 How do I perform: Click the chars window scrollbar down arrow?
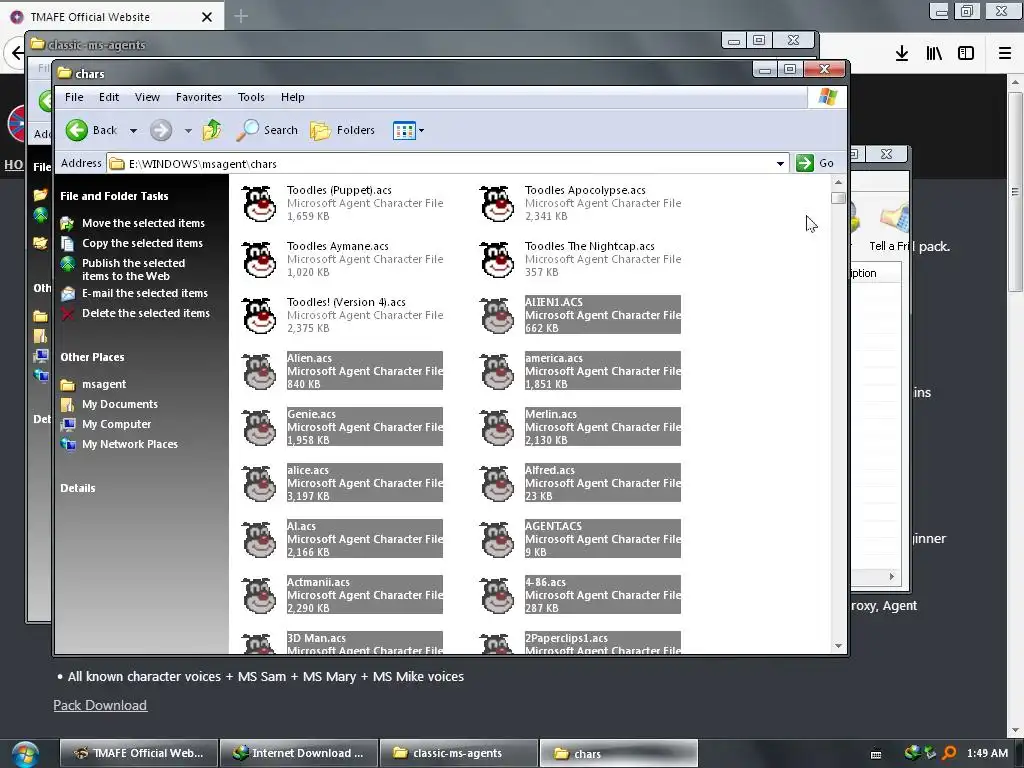pyautogui.click(x=839, y=646)
